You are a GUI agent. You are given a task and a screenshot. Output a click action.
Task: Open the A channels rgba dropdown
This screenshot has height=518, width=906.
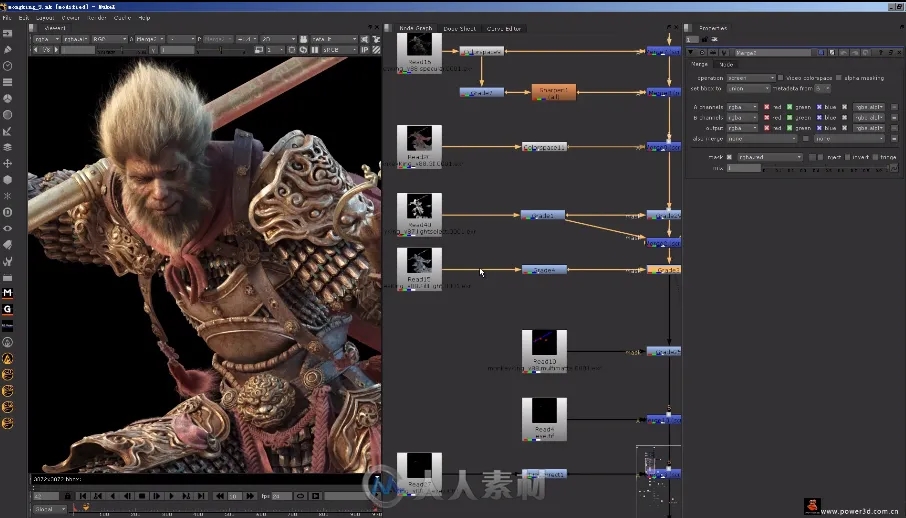coord(742,107)
